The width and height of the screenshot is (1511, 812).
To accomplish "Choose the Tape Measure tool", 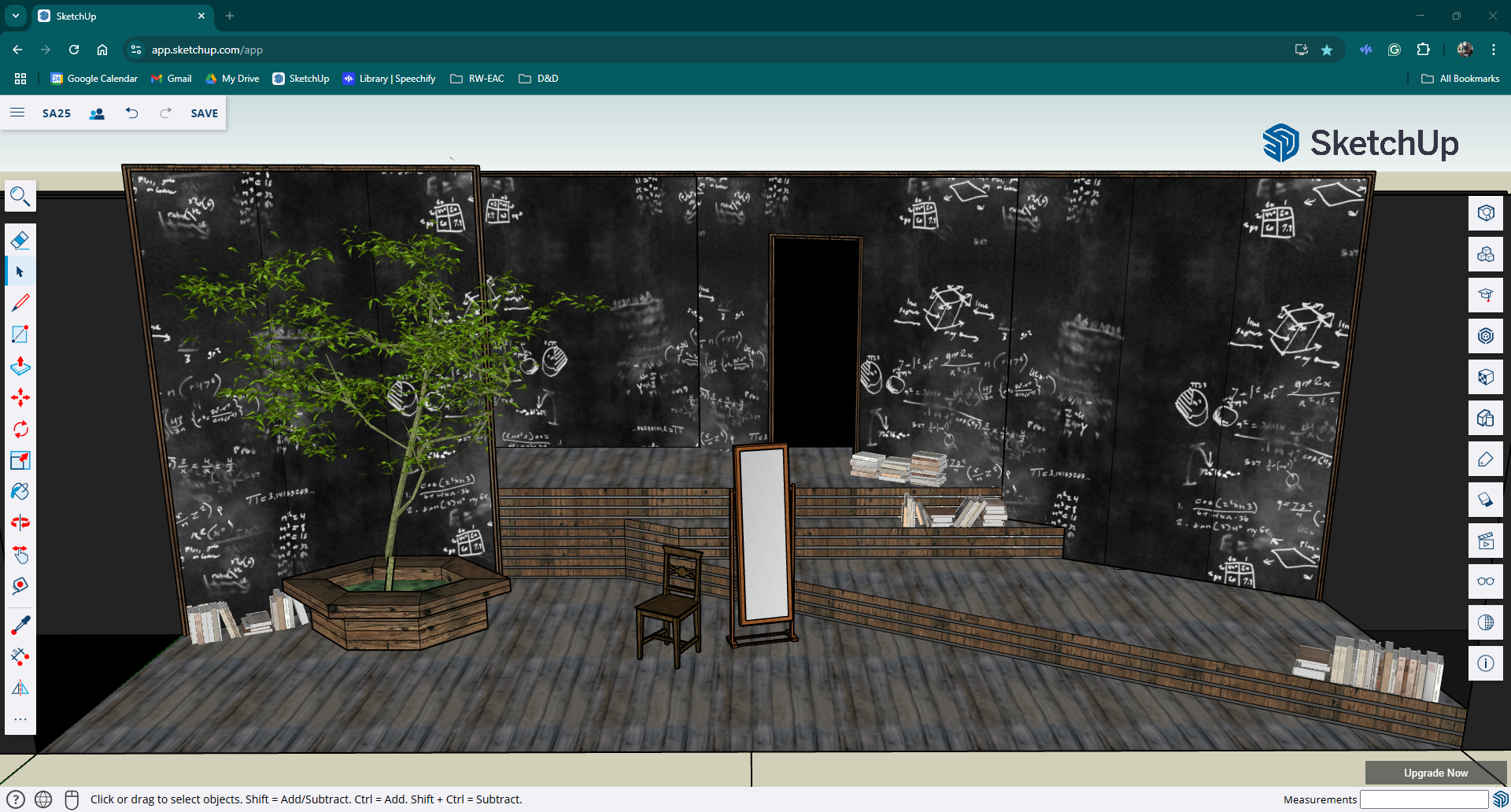I will tap(20, 586).
